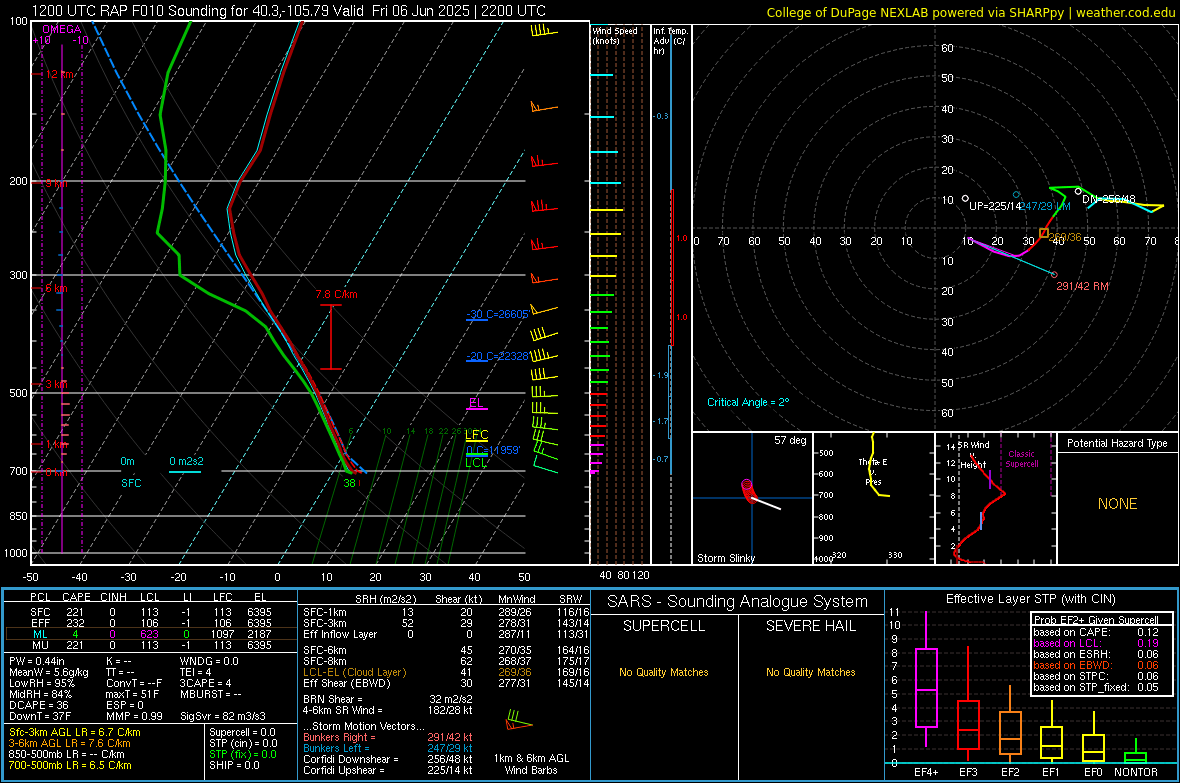Click MeanW = 5.6g/kg value
This screenshot has width=1180, height=783.
(x=48, y=672)
